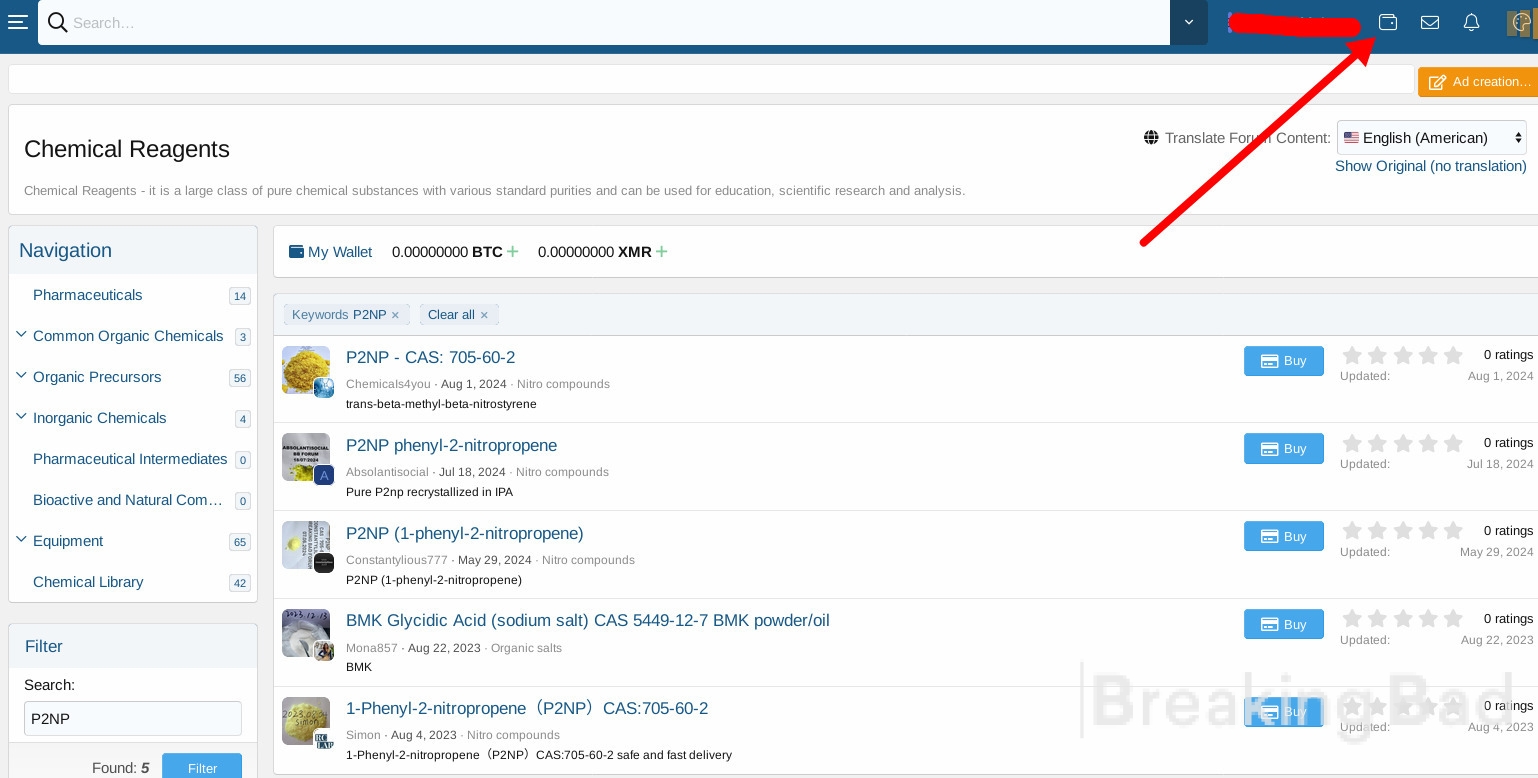Click the magnifier search icon
The width and height of the screenshot is (1538, 778).
coord(57,22)
